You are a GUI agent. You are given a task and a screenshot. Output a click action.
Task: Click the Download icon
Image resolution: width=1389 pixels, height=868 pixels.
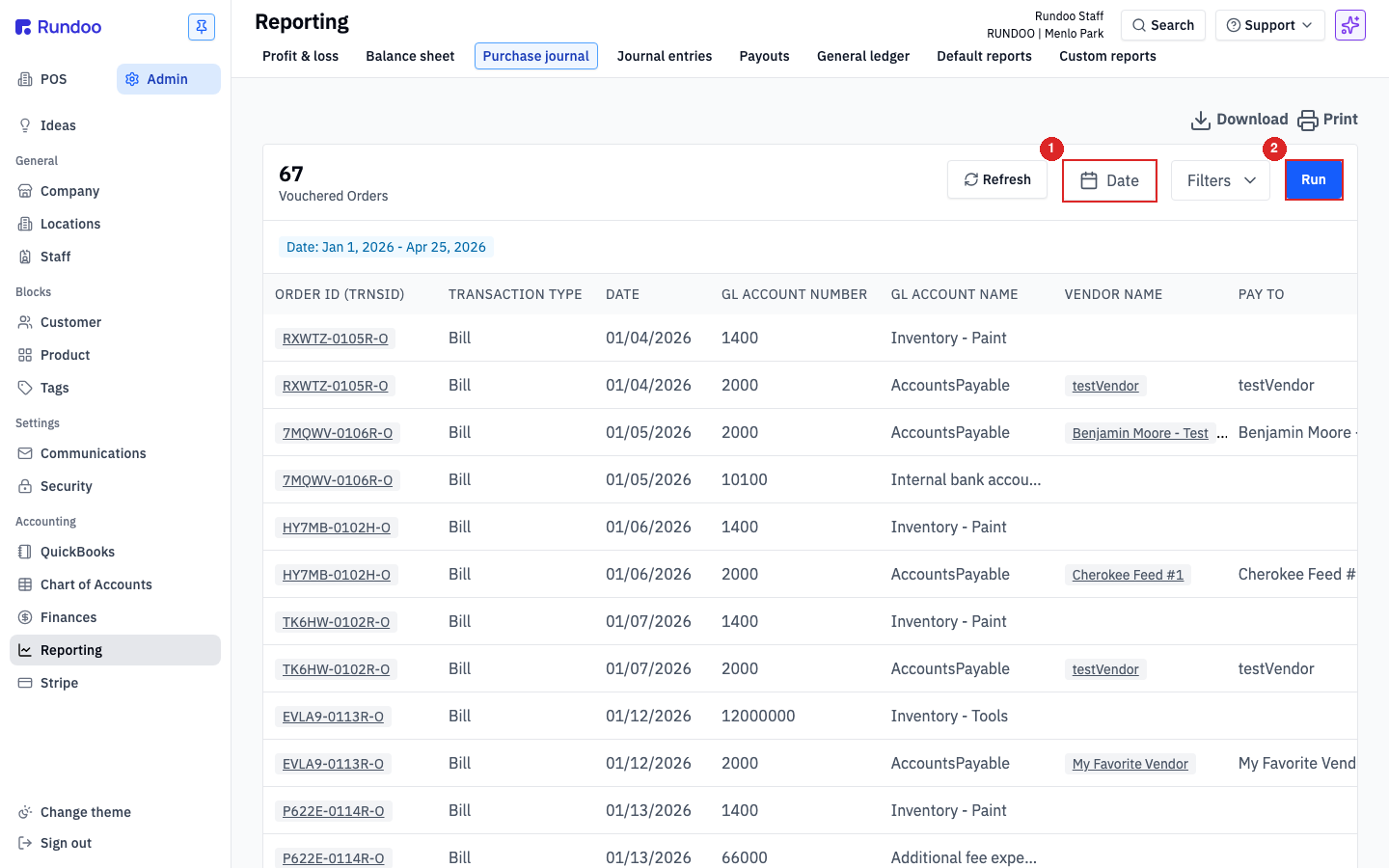point(1200,120)
